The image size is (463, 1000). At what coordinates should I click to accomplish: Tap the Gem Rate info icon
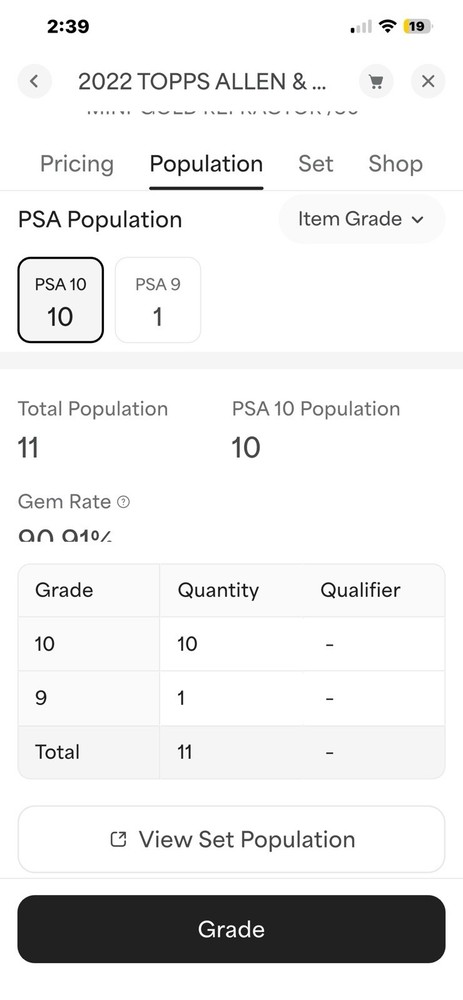click(x=124, y=502)
